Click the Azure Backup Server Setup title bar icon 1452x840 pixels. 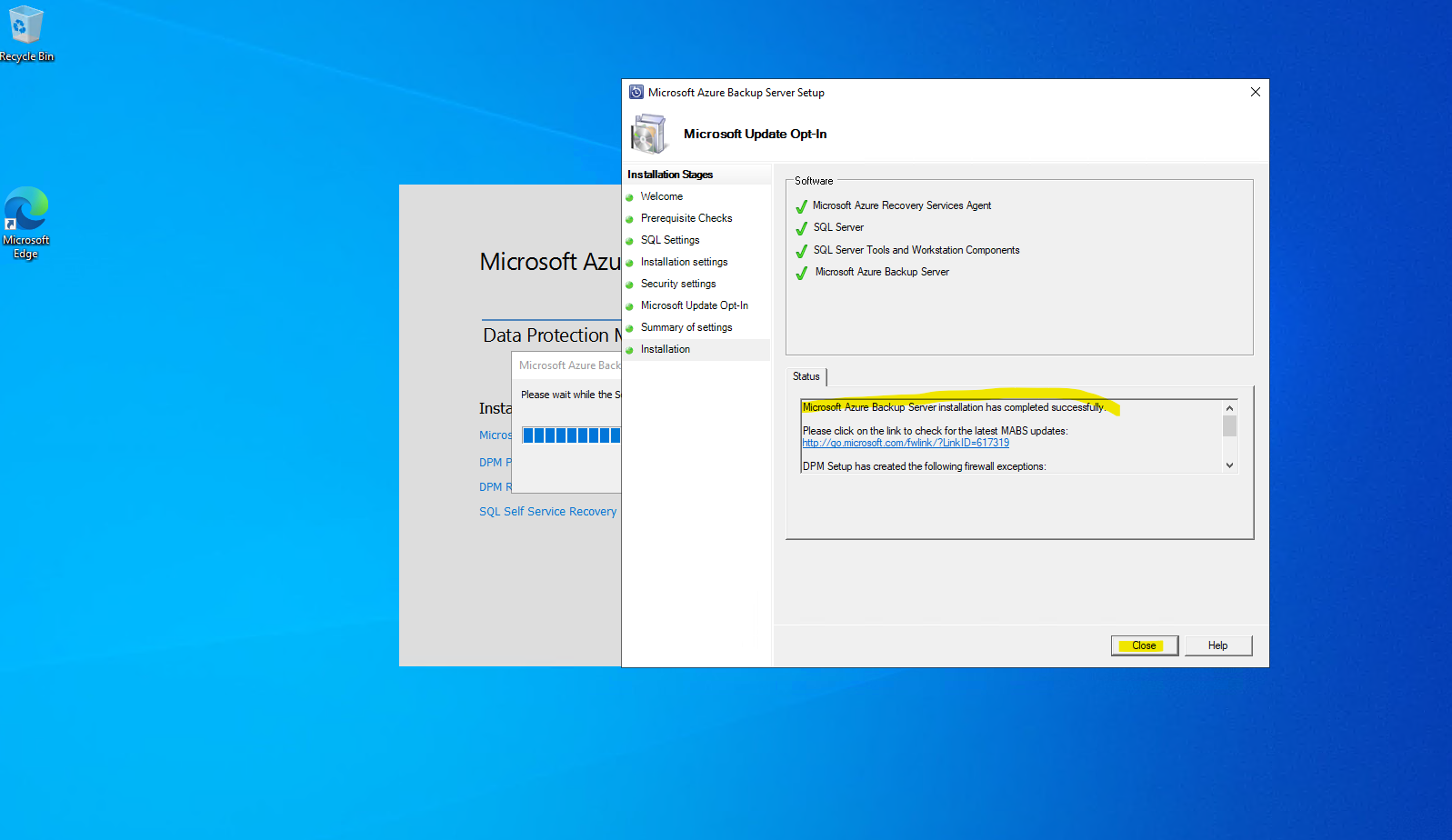(636, 93)
